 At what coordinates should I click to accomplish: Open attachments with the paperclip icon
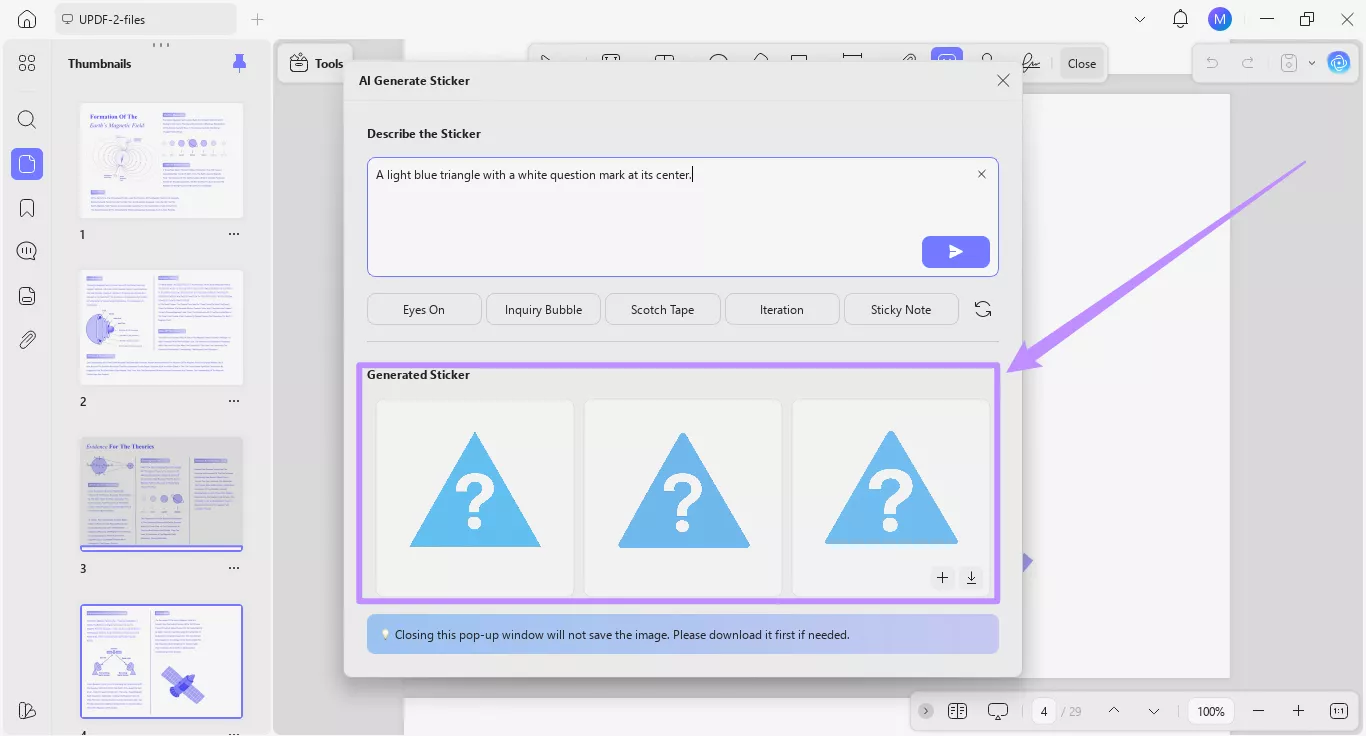coord(27,339)
